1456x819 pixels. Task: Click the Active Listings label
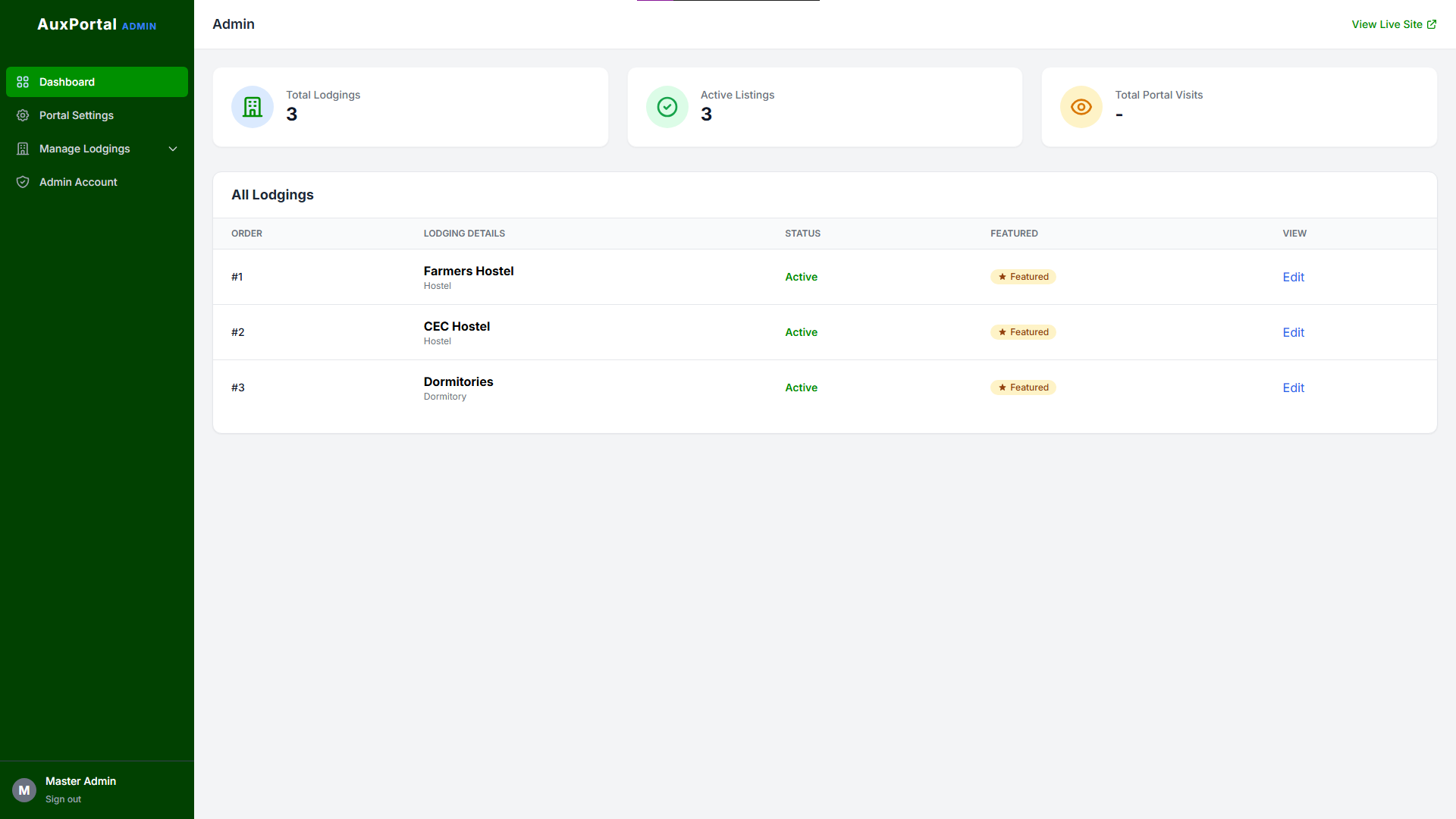(737, 95)
